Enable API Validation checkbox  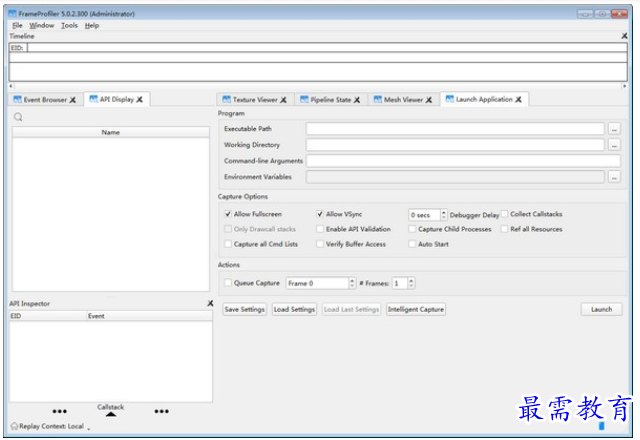[320, 229]
